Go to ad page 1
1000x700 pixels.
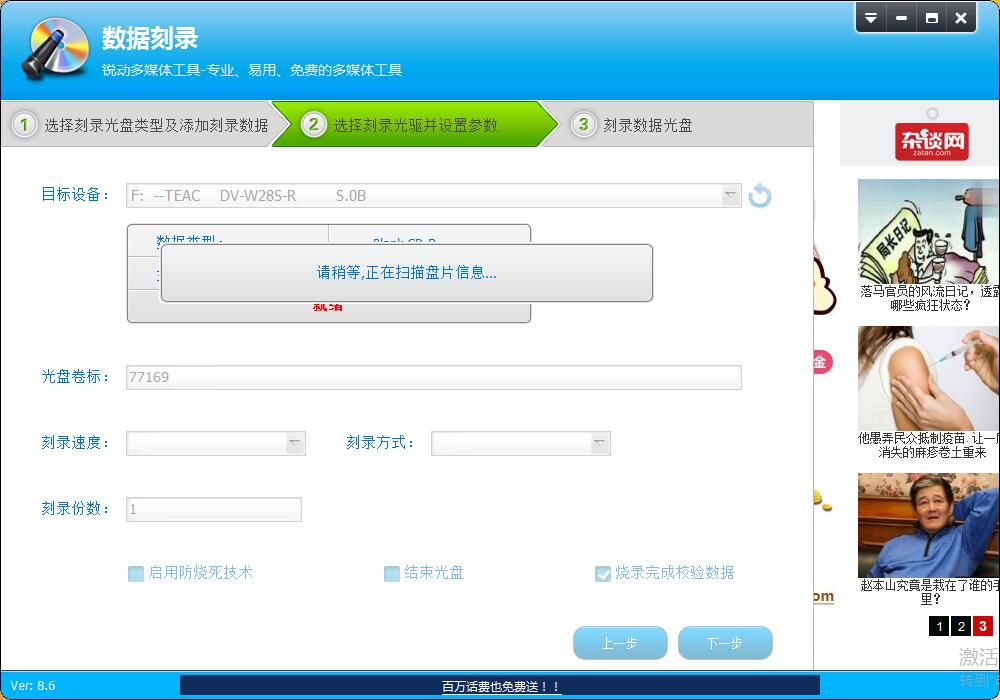pyautogui.click(x=938, y=626)
